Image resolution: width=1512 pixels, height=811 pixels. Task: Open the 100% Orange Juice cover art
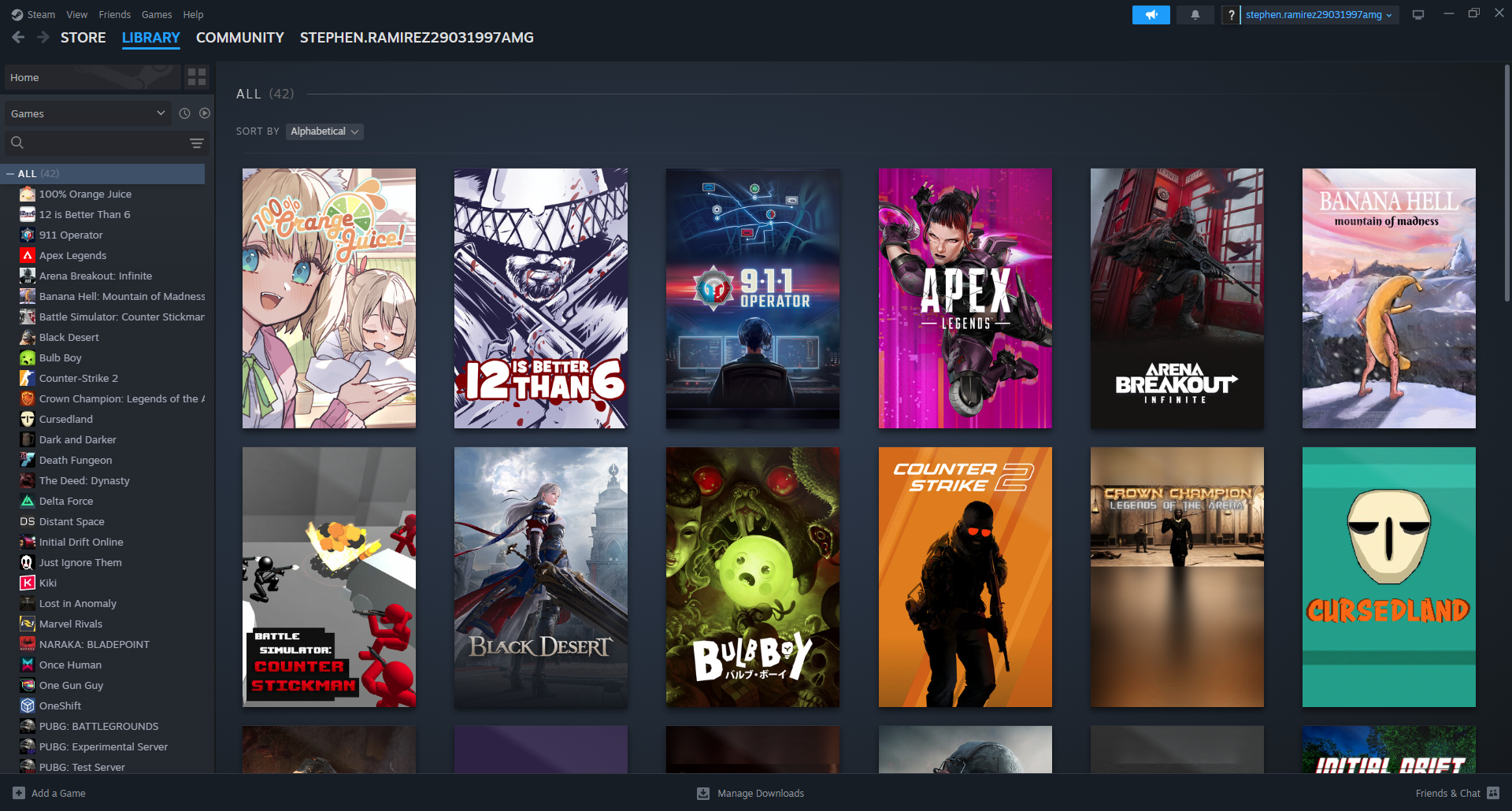329,298
